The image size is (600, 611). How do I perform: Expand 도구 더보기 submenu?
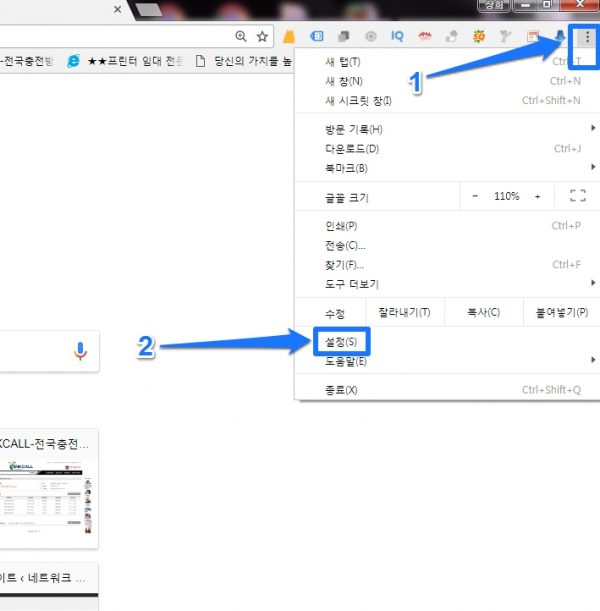pos(447,284)
